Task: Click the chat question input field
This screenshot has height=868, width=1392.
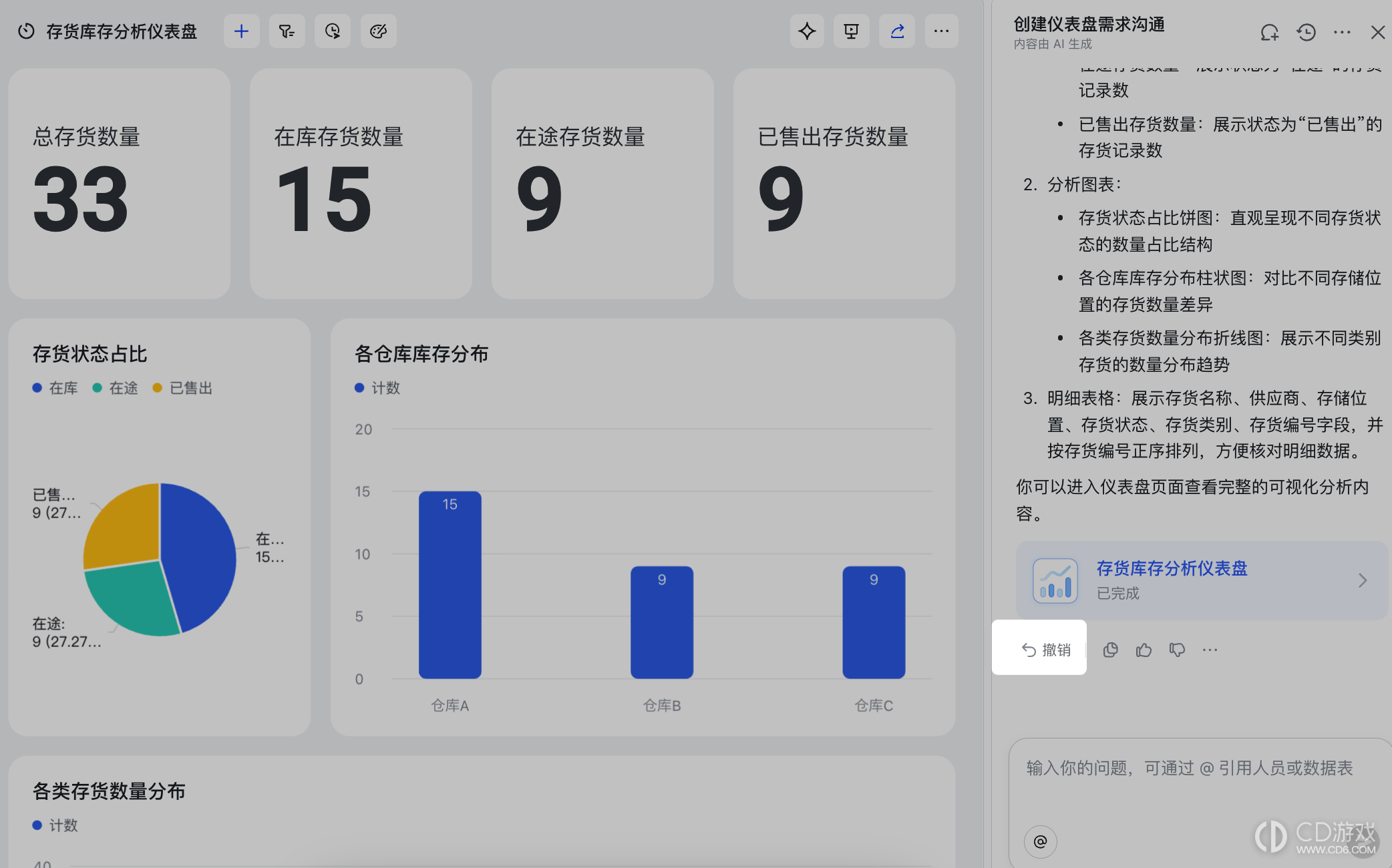Action: tap(1200, 769)
